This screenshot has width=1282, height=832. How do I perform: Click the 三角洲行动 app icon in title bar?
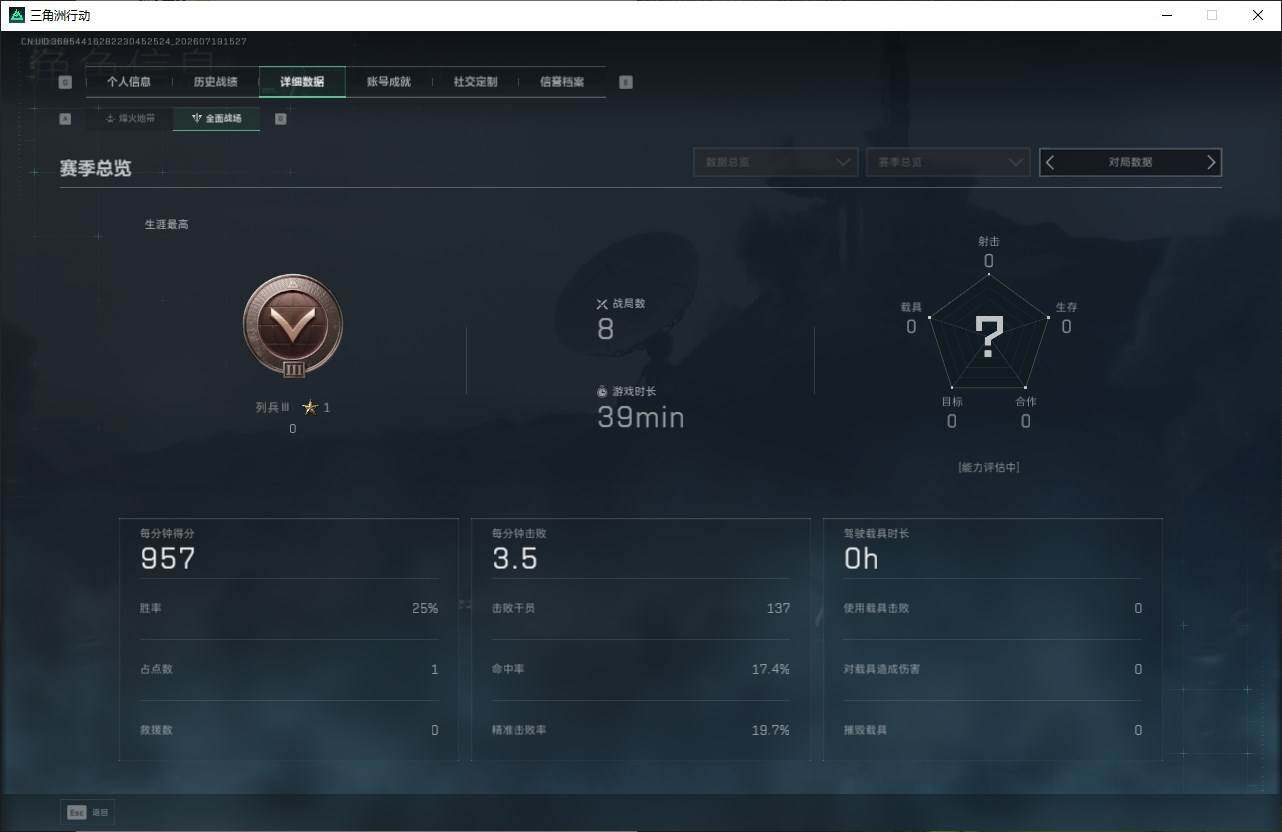pos(17,15)
